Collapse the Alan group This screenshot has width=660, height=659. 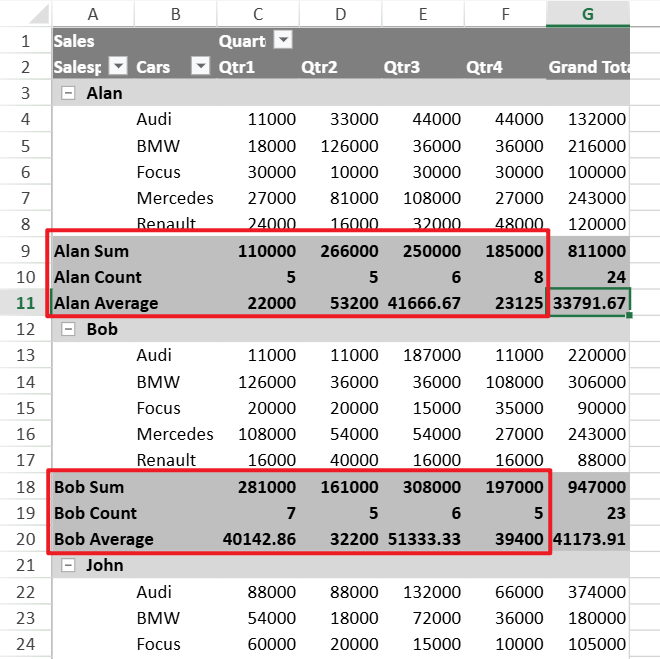tap(68, 93)
